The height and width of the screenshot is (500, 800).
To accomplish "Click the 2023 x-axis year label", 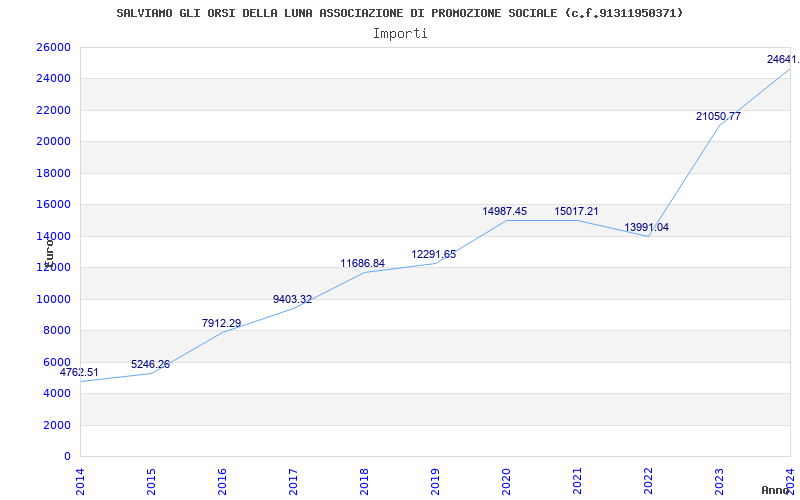I will pyautogui.click(x=719, y=481).
